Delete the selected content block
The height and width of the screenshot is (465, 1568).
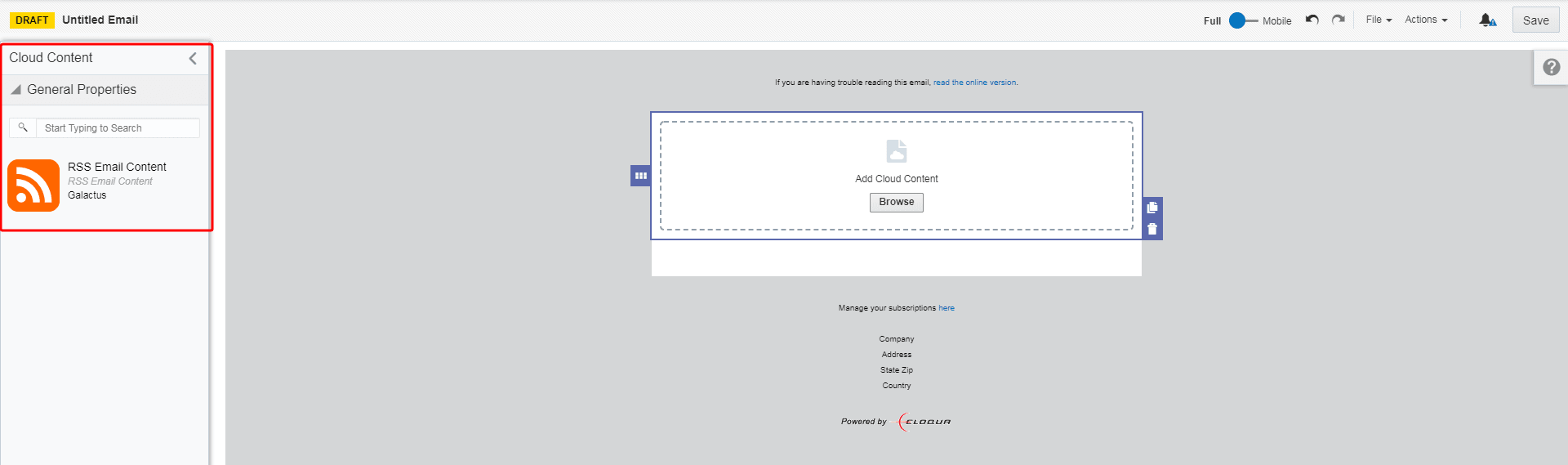(1152, 229)
